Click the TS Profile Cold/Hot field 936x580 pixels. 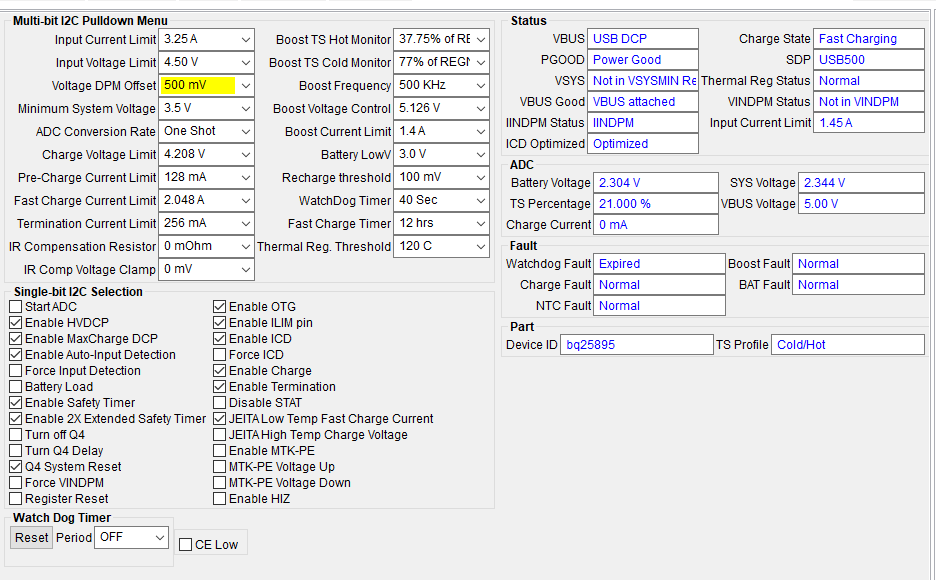click(848, 345)
